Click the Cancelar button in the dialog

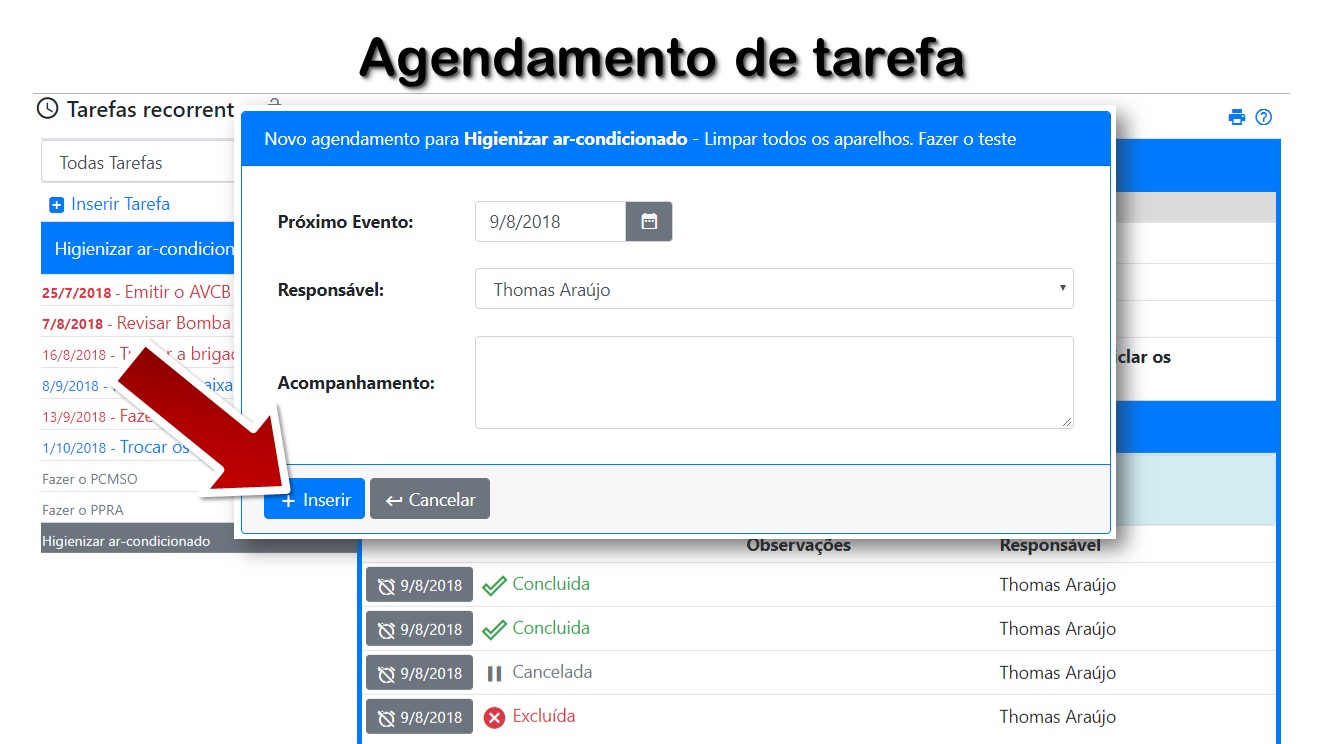click(x=430, y=499)
